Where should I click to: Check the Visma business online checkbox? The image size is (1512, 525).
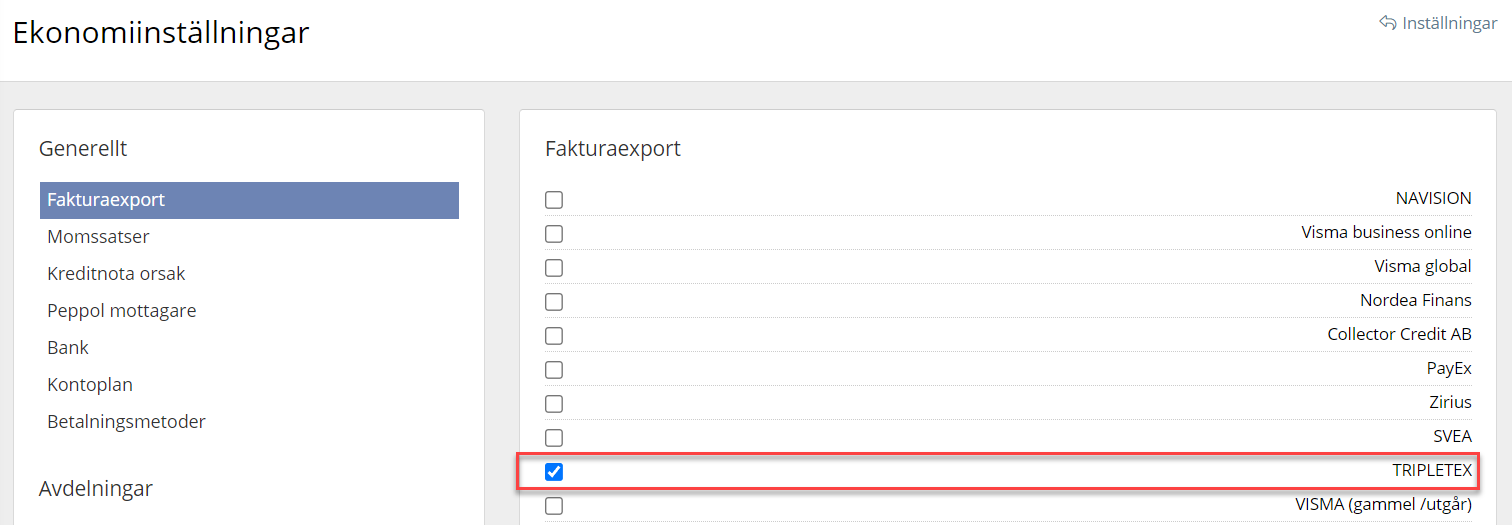554,234
